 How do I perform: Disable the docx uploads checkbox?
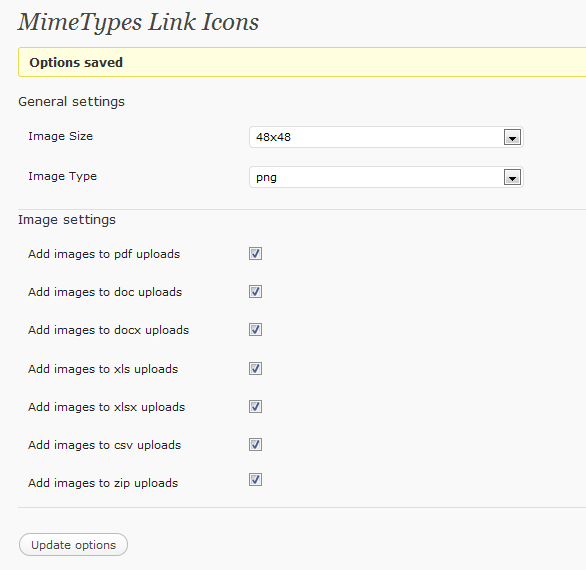(255, 330)
